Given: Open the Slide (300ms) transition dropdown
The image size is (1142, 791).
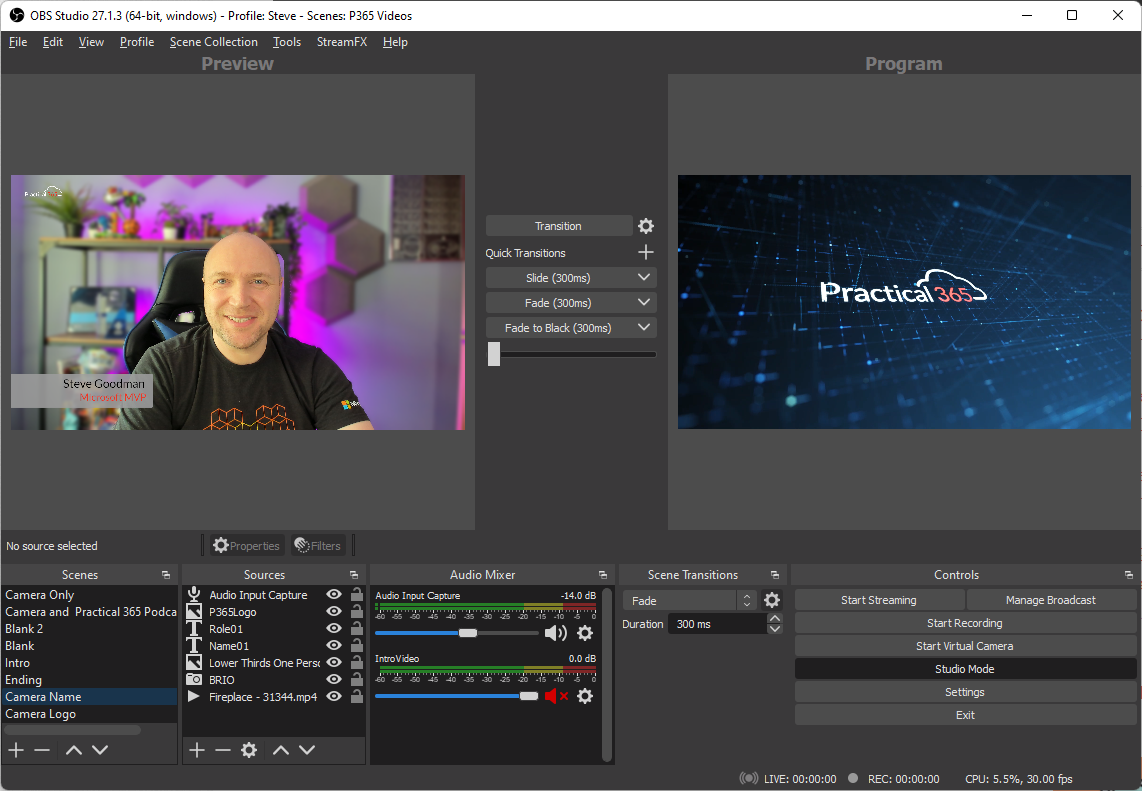Looking at the screenshot, I should coord(571,277).
